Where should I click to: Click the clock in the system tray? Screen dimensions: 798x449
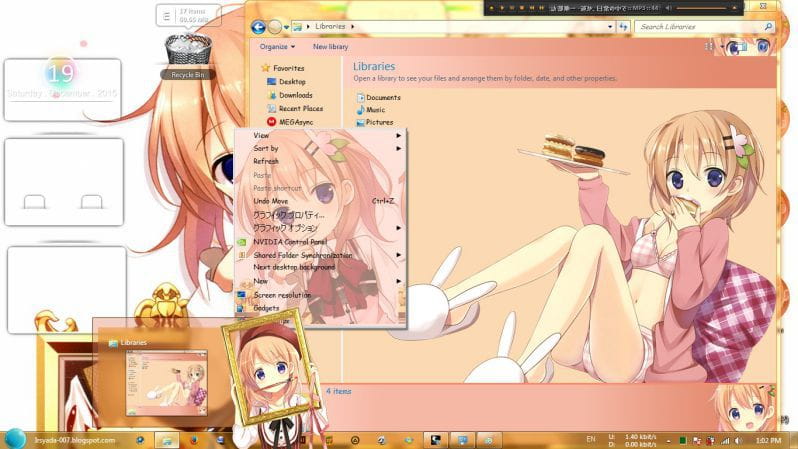[x=770, y=439]
